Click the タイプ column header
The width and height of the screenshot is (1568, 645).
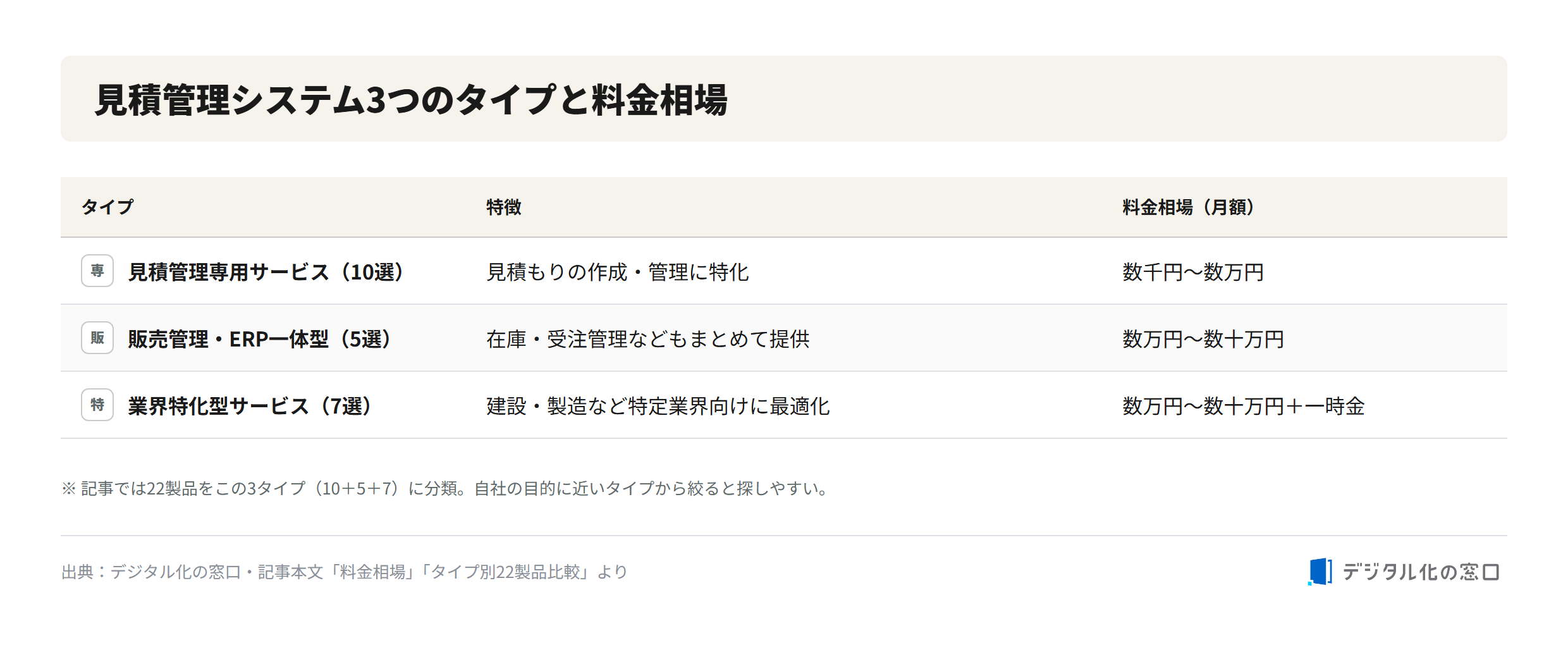coord(107,207)
